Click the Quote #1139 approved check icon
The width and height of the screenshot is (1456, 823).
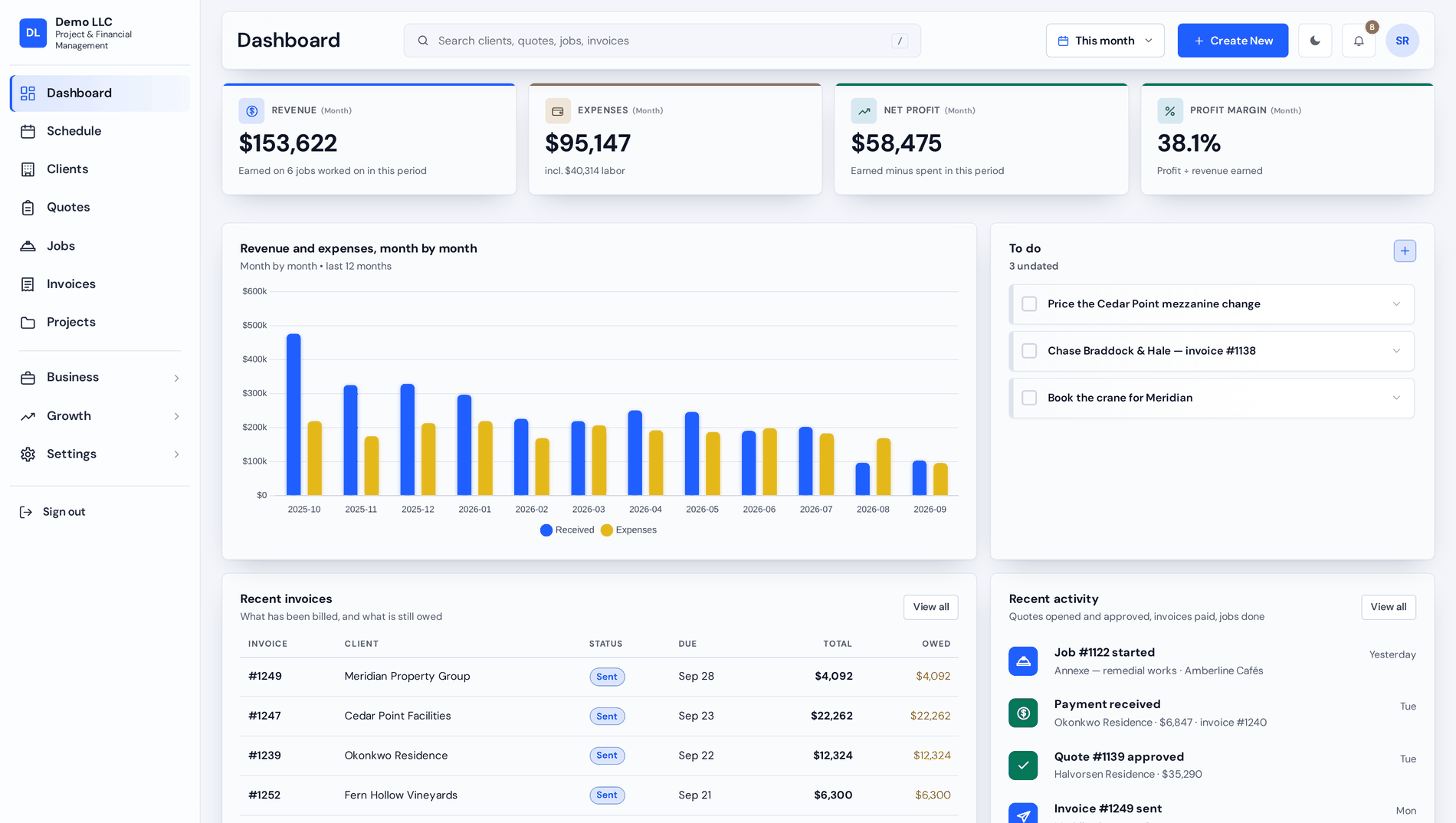pos(1023,765)
